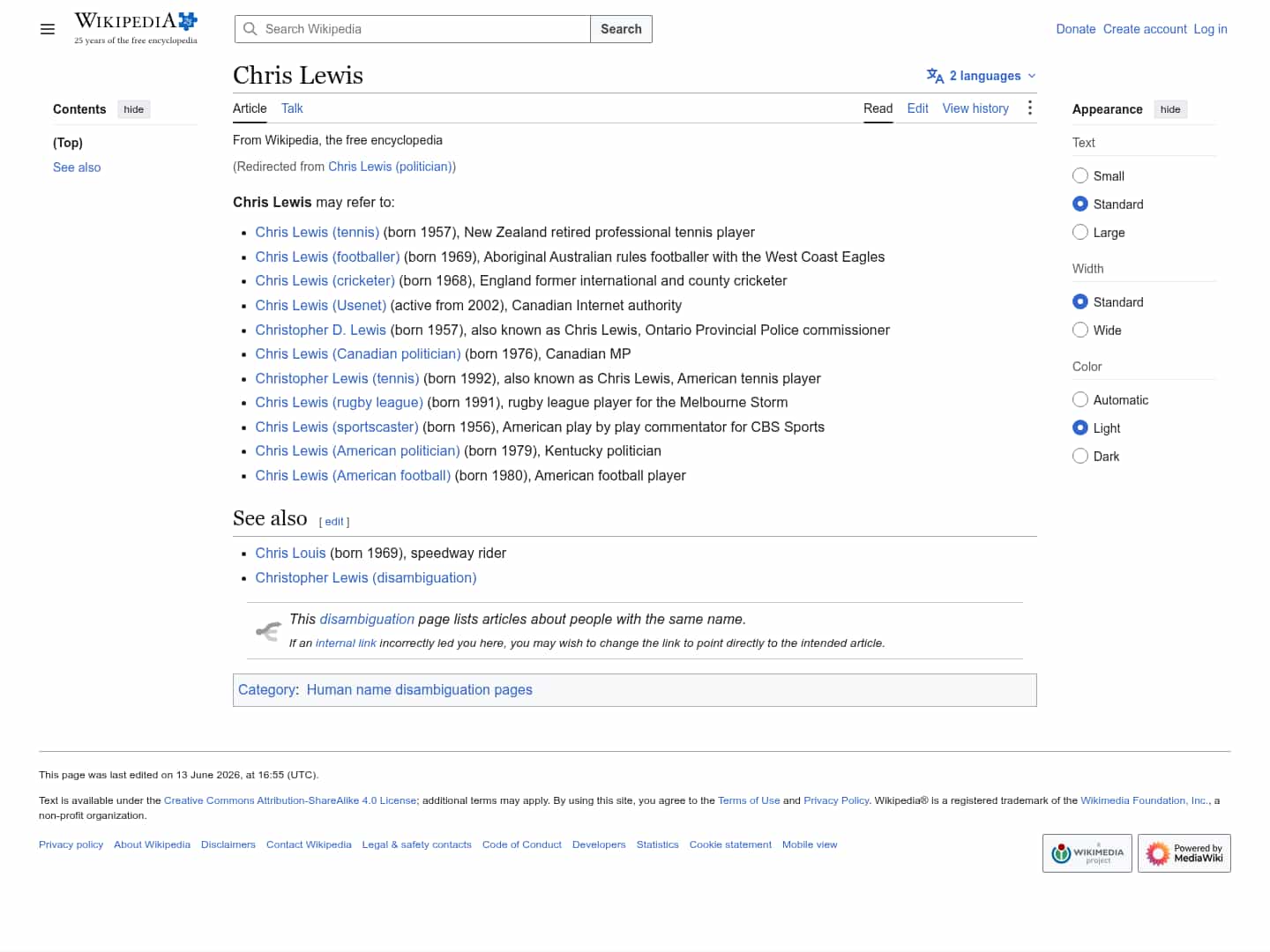Click the Search button

[621, 29]
